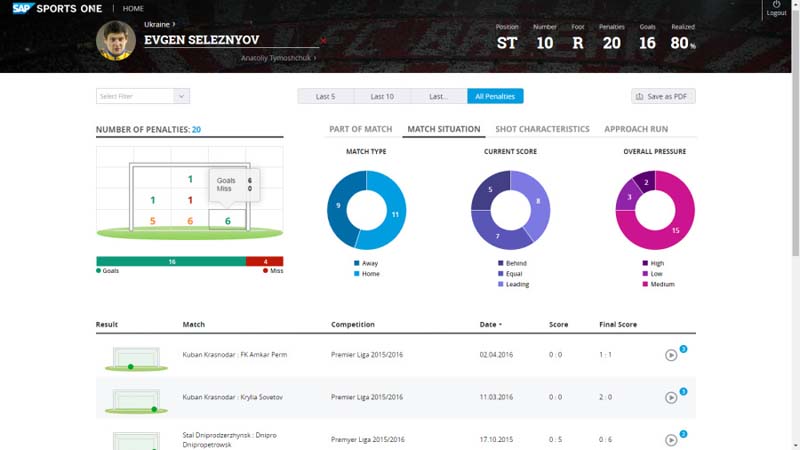The height and width of the screenshot is (450, 800).
Task: Select the Last 5 penalties filter
Action: pyautogui.click(x=326, y=96)
